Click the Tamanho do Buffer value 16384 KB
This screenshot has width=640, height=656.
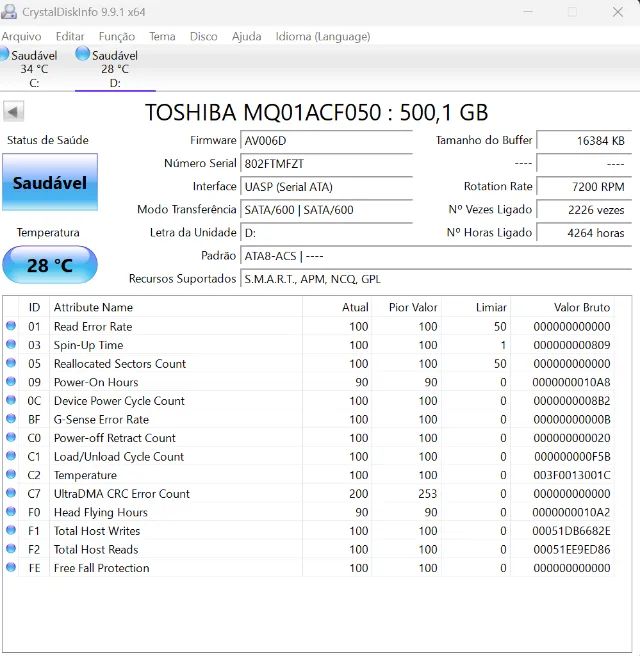click(584, 140)
